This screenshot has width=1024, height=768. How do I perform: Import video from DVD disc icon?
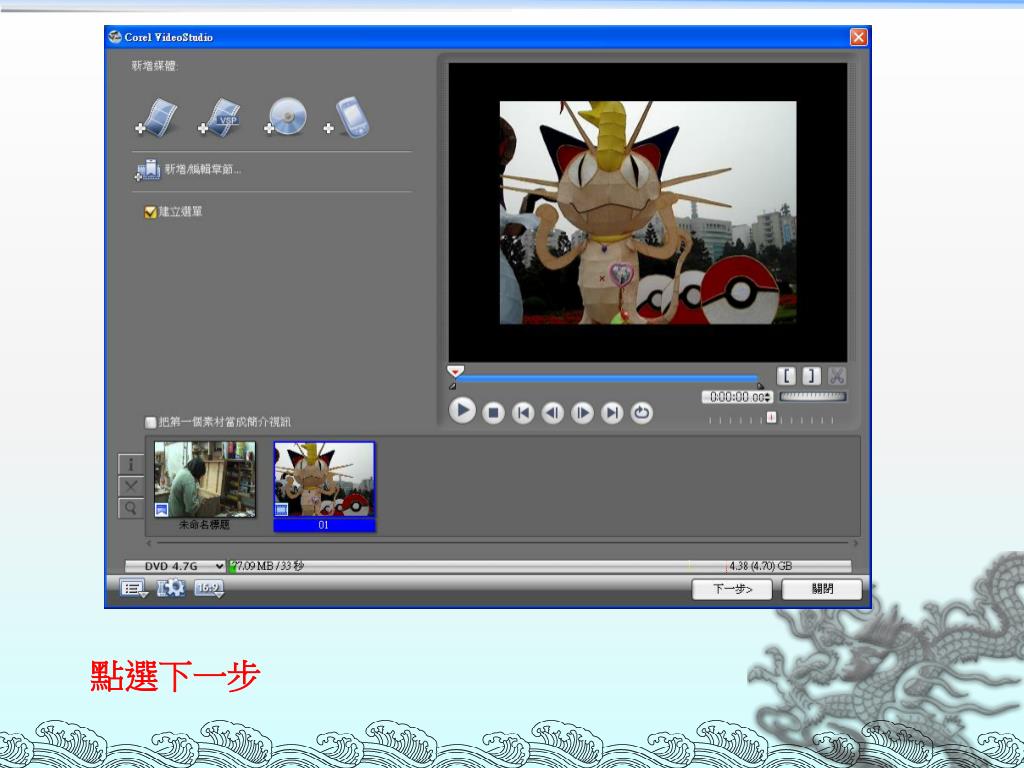click(285, 118)
